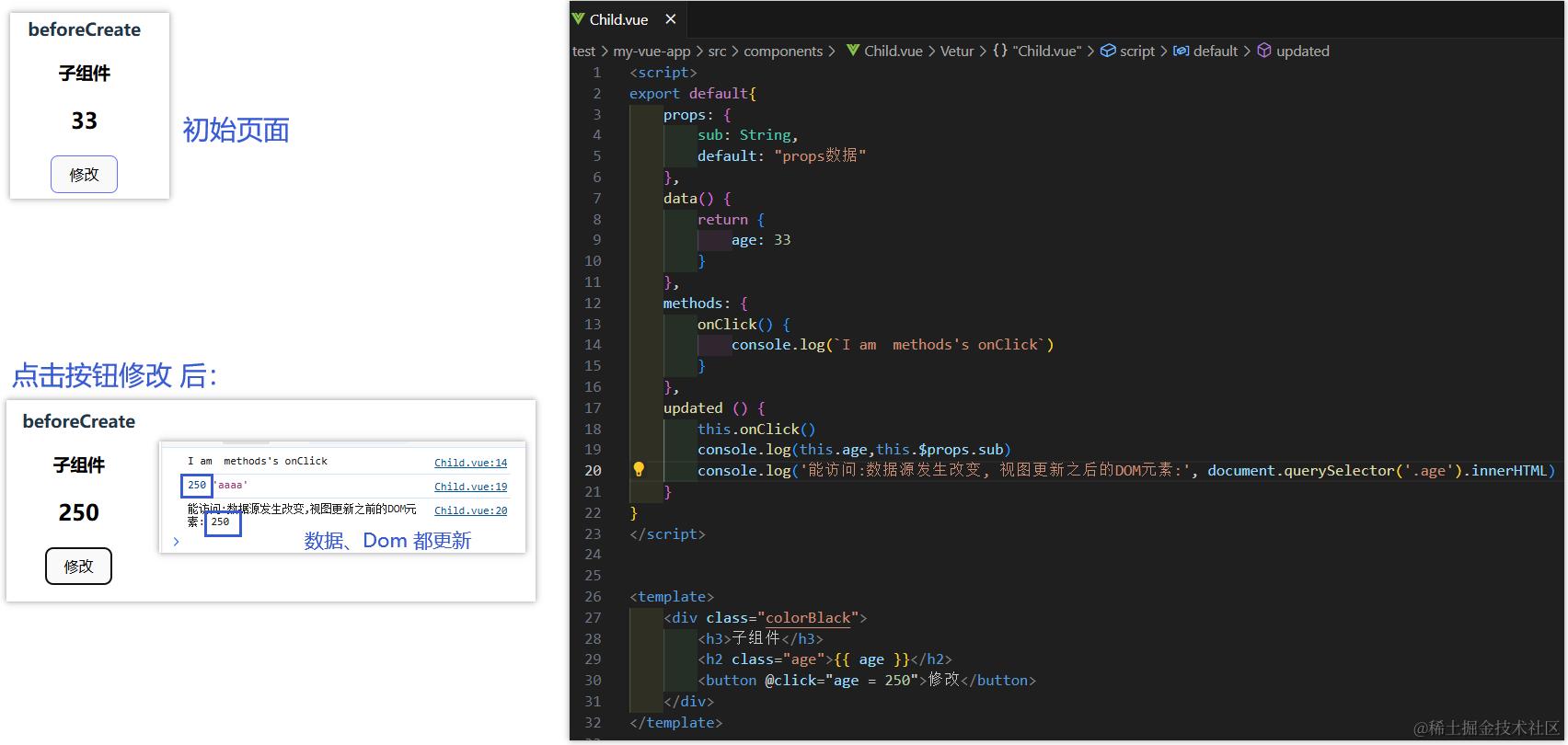Click the script symbol icon in the breadcrumb
Viewport: 1568px width, 745px height.
(1108, 51)
